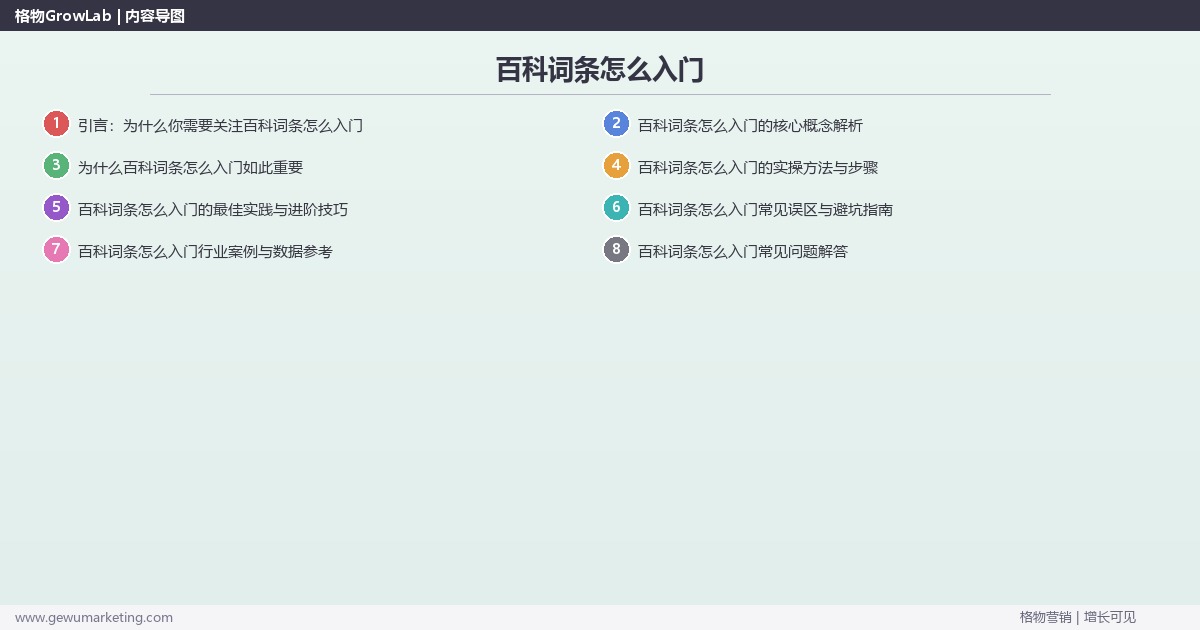Click the green number 3 badge
This screenshot has height=630, width=1200.
(x=56, y=166)
